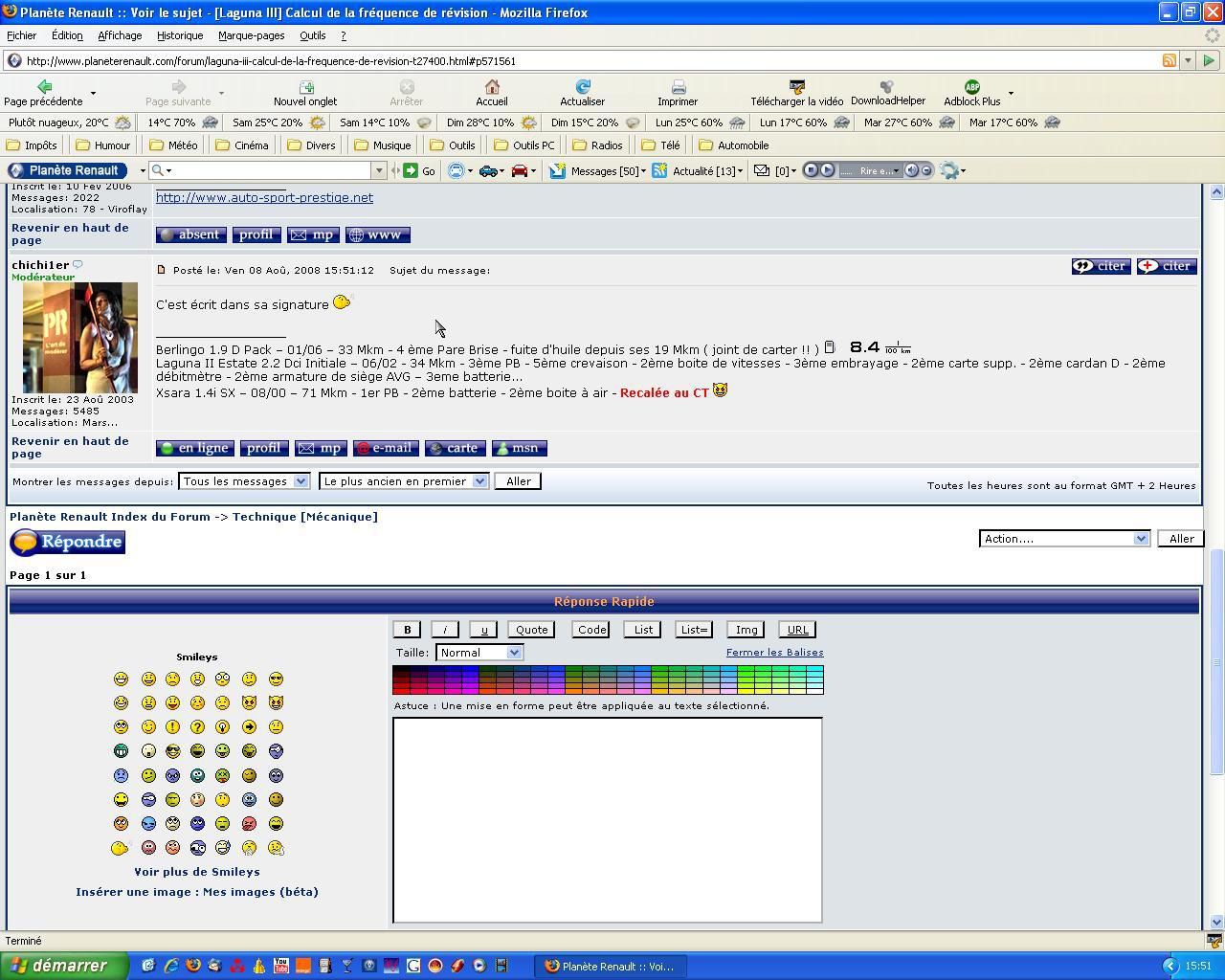Click YouTube icon in Windows quick launch
This screenshot has height=980, width=1225.
coord(280,966)
